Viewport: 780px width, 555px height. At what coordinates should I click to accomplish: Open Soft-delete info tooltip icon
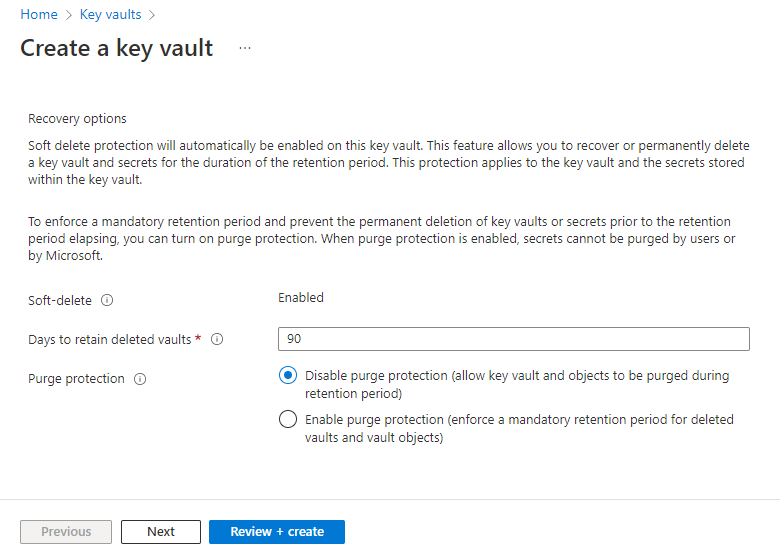click(x=107, y=300)
